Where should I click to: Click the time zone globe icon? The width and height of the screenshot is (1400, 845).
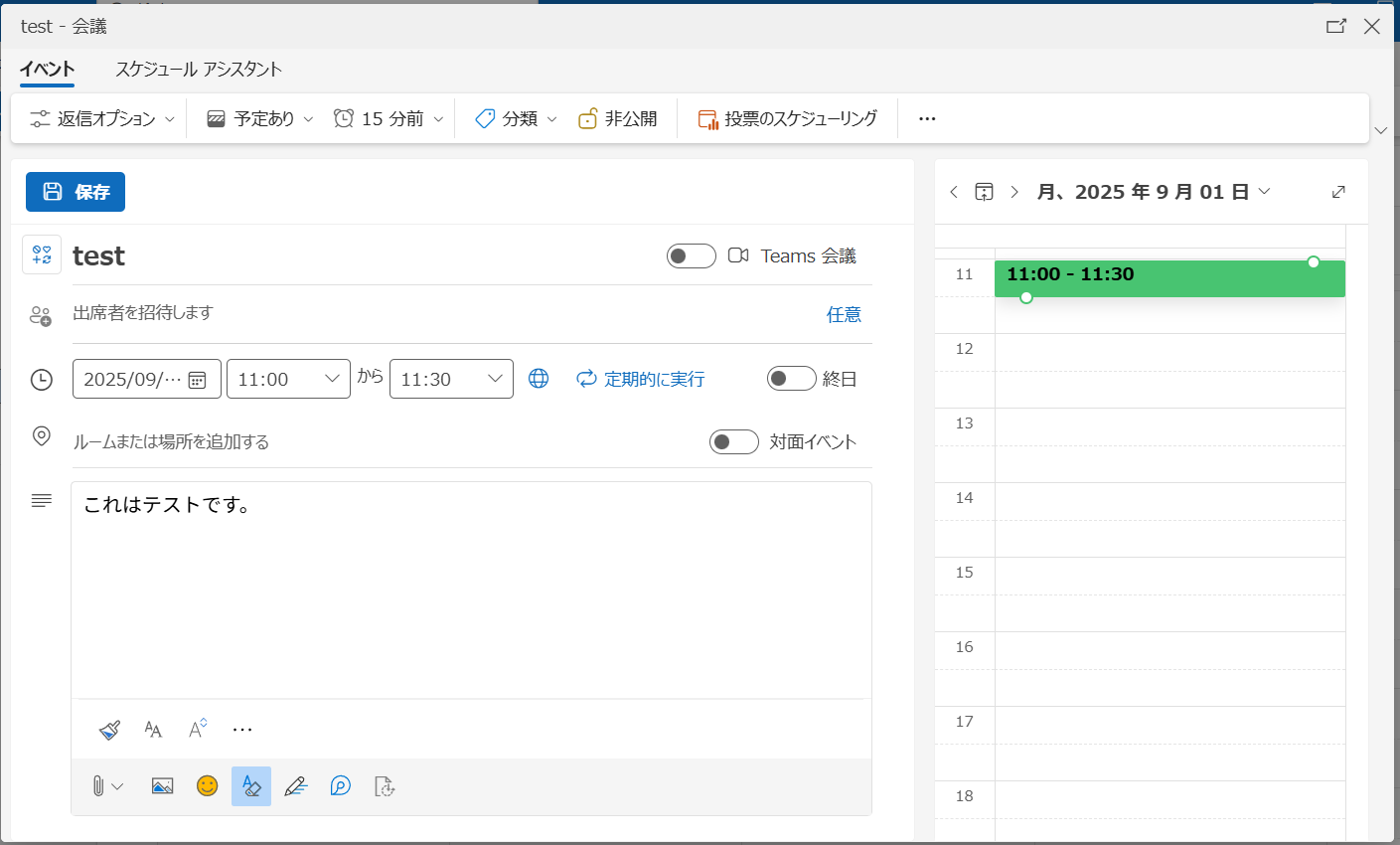[539, 378]
